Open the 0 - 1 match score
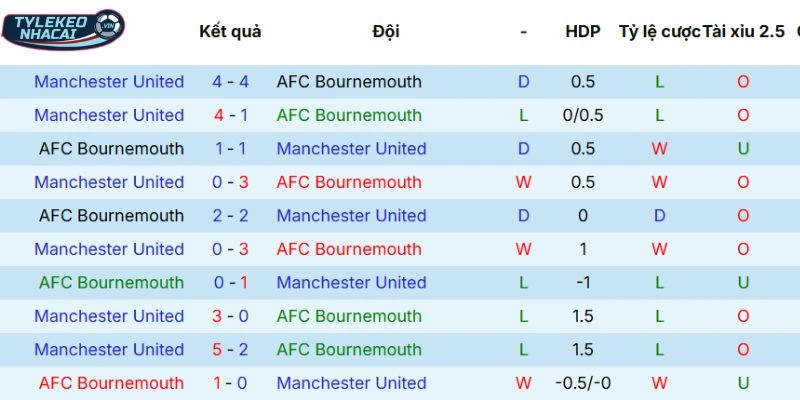The height and width of the screenshot is (400, 800). coord(231,283)
